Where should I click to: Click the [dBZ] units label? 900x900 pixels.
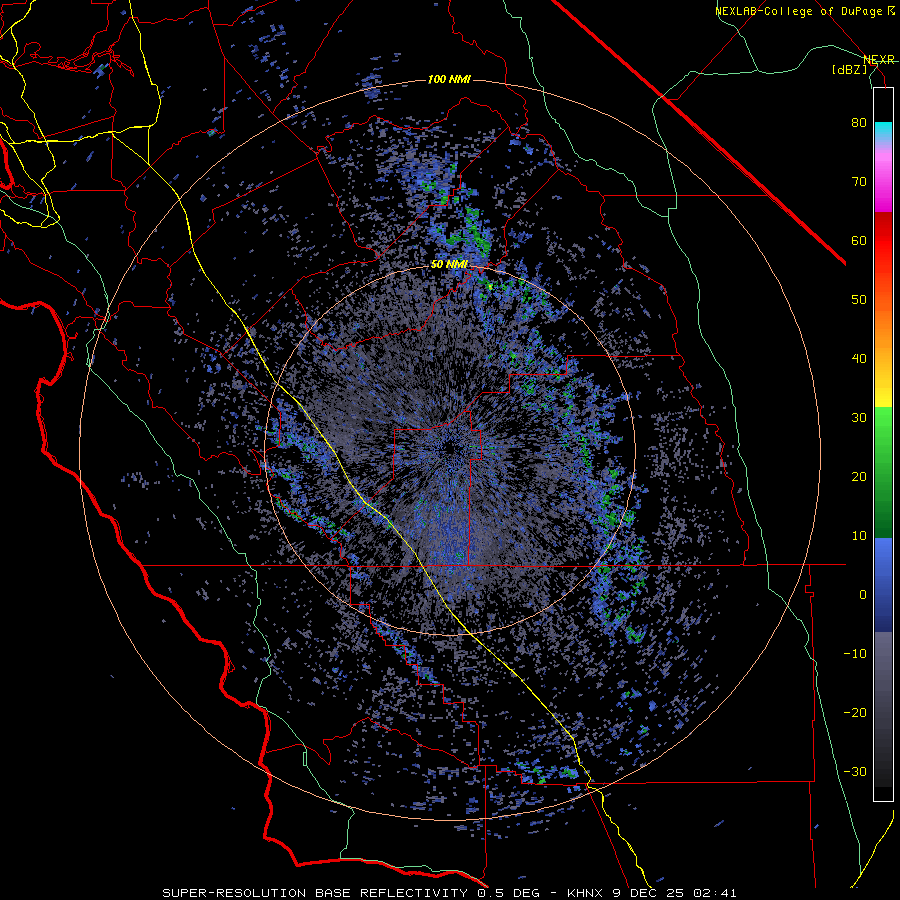tap(849, 69)
